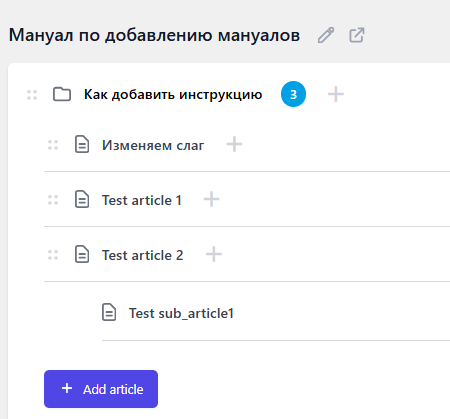Click plus icon next to Test article 2
The height and width of the screenshot is (419, 450).
click(214, 254)
